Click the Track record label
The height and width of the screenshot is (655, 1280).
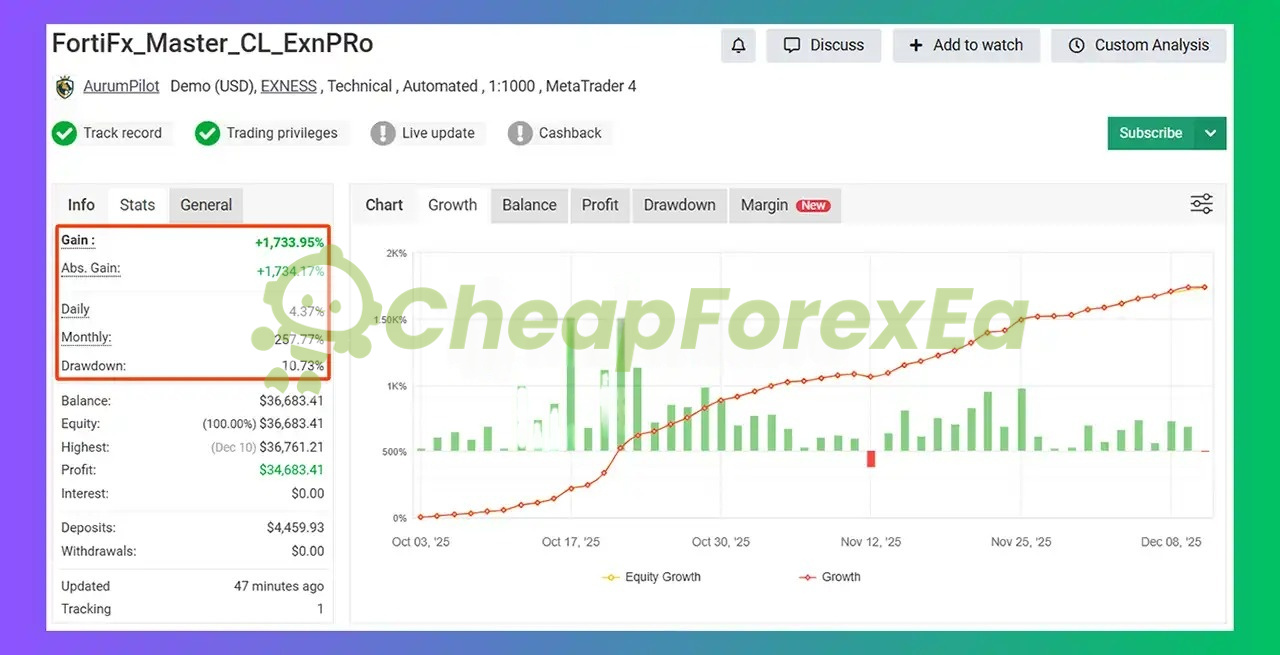[122, 133]
